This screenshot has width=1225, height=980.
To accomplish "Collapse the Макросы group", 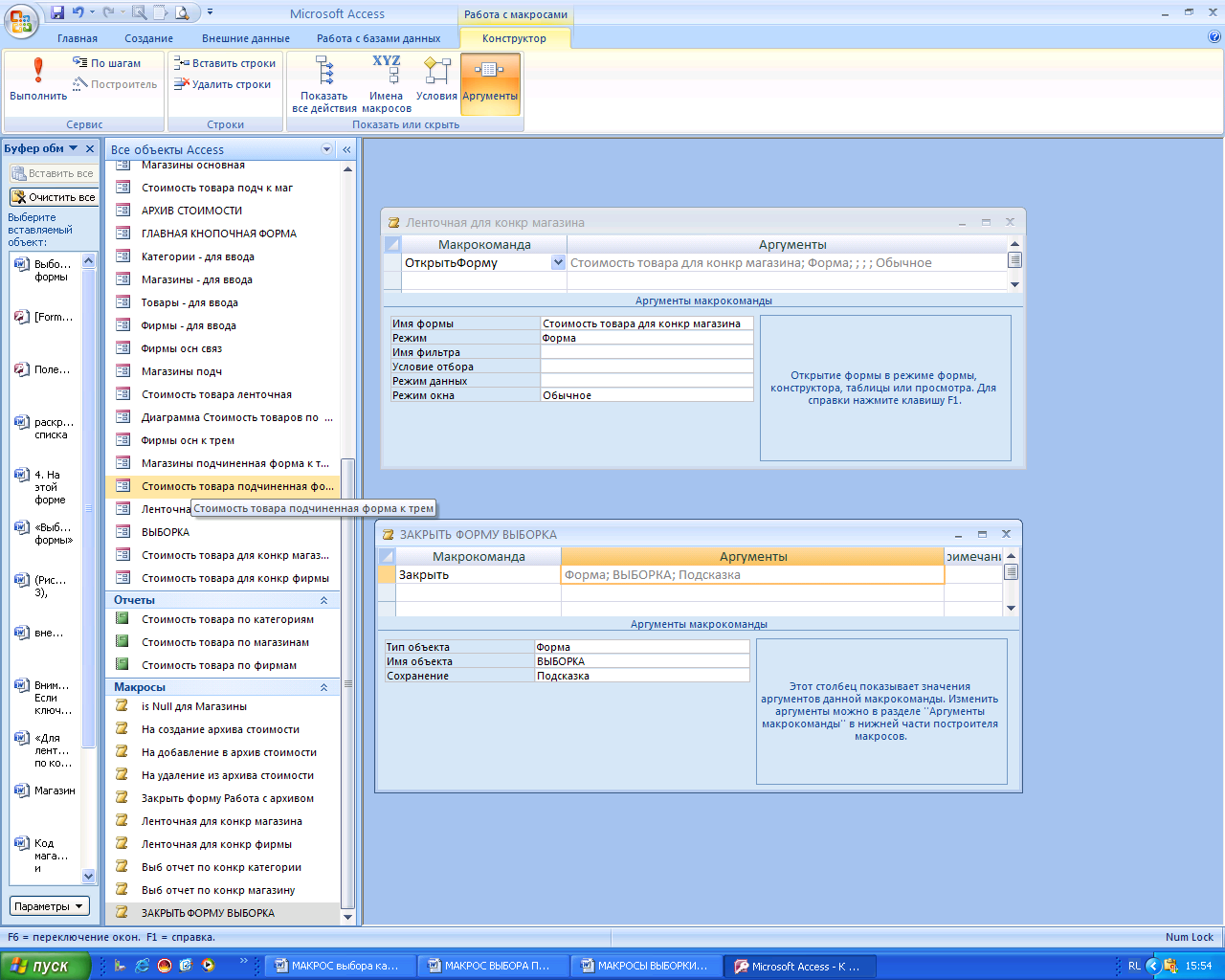I will 323,687.
